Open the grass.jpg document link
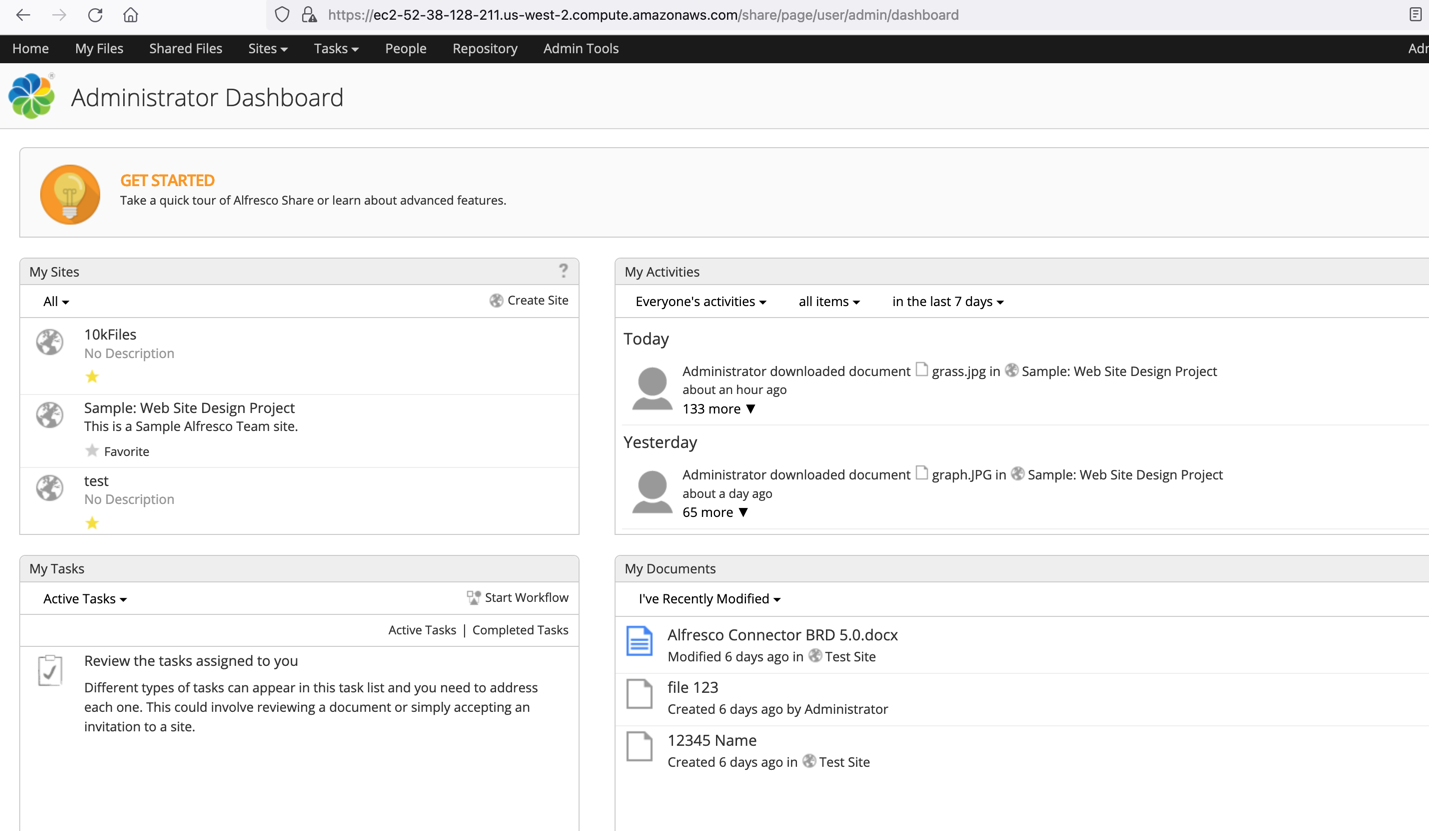The image size is (1429, 831). tap(959, 371)
